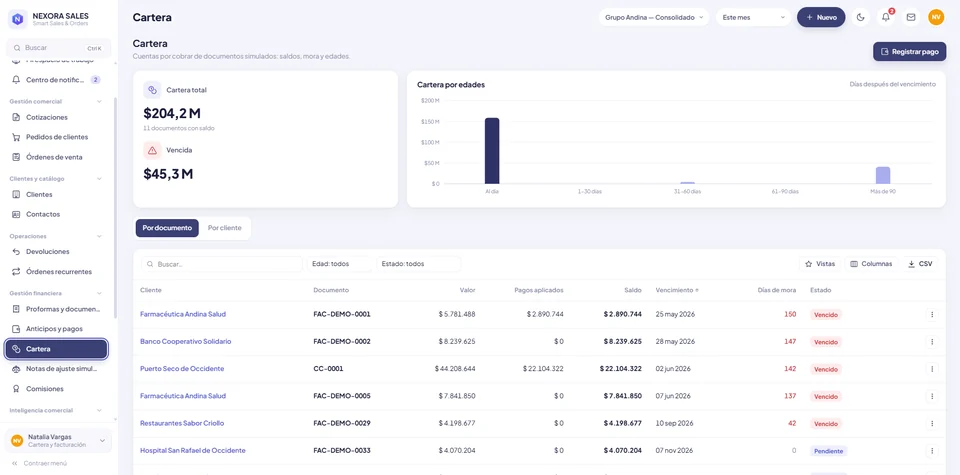This screenshot has height=475, width=960.
Task: Export table with CSV button
Action: [920, 264]
